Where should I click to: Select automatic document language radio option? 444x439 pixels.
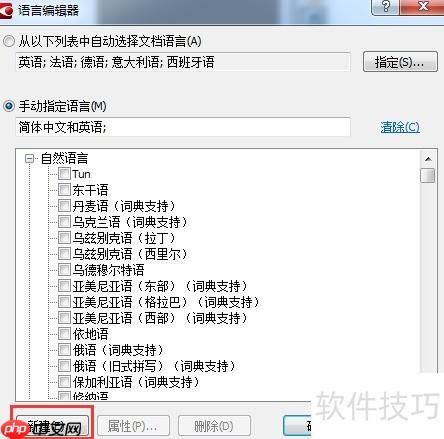[x=9, y=41]
